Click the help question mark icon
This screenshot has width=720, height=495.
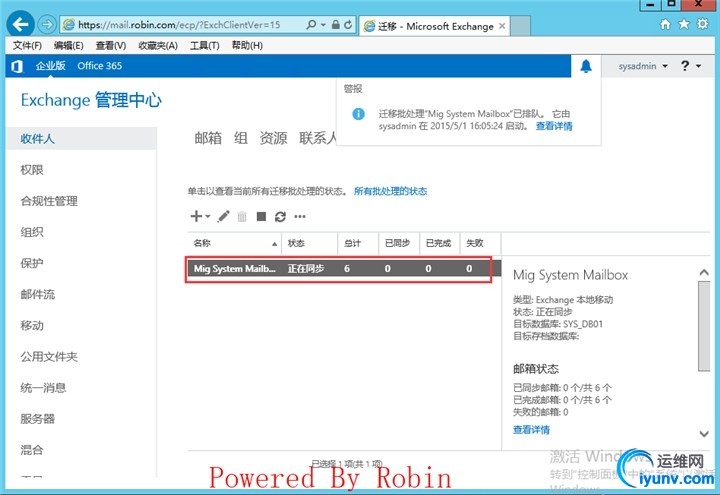(x=685, y=66)
